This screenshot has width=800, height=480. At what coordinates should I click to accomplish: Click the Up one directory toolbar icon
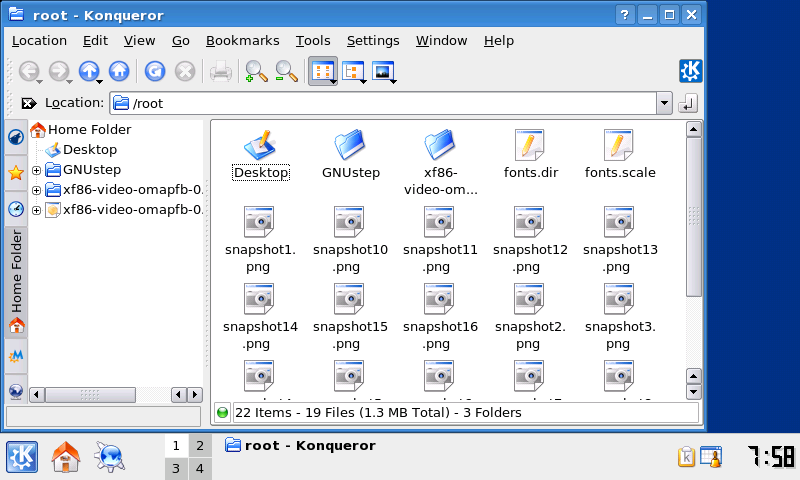click(88, 71)
